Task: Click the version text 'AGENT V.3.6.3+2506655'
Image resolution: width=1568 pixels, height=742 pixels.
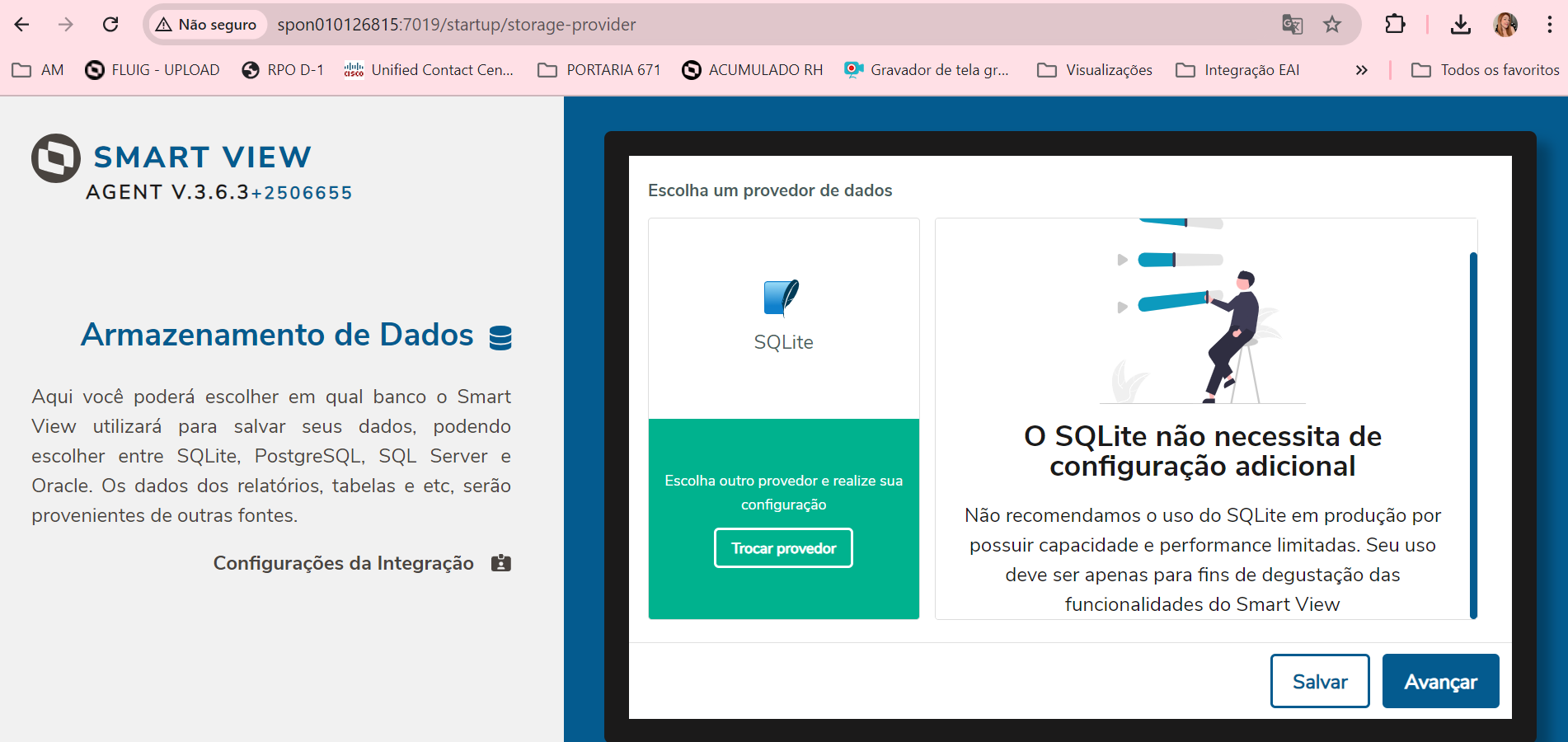Action: (x=219, y=192)
